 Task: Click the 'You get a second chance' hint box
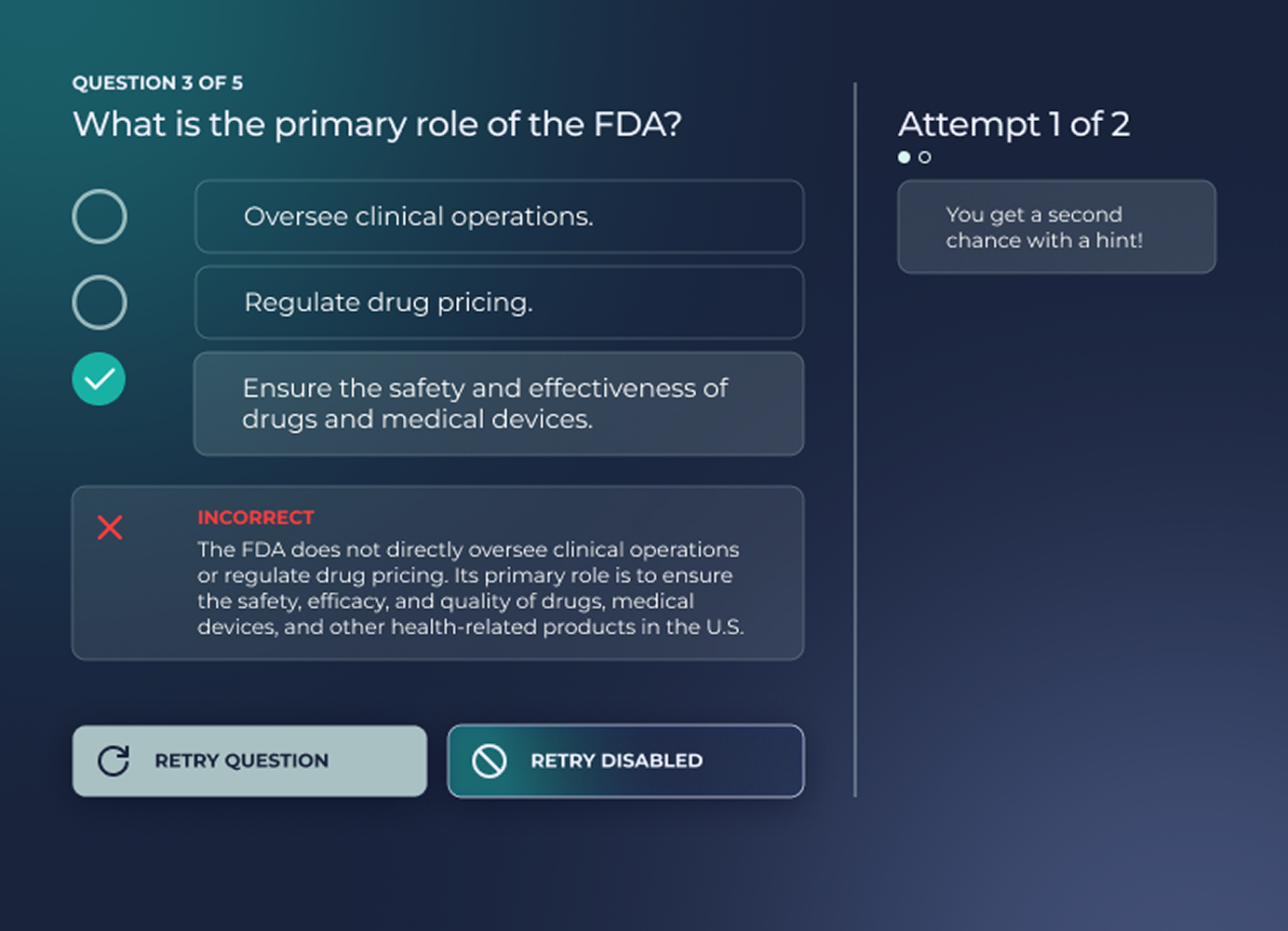coord(1056,227)
